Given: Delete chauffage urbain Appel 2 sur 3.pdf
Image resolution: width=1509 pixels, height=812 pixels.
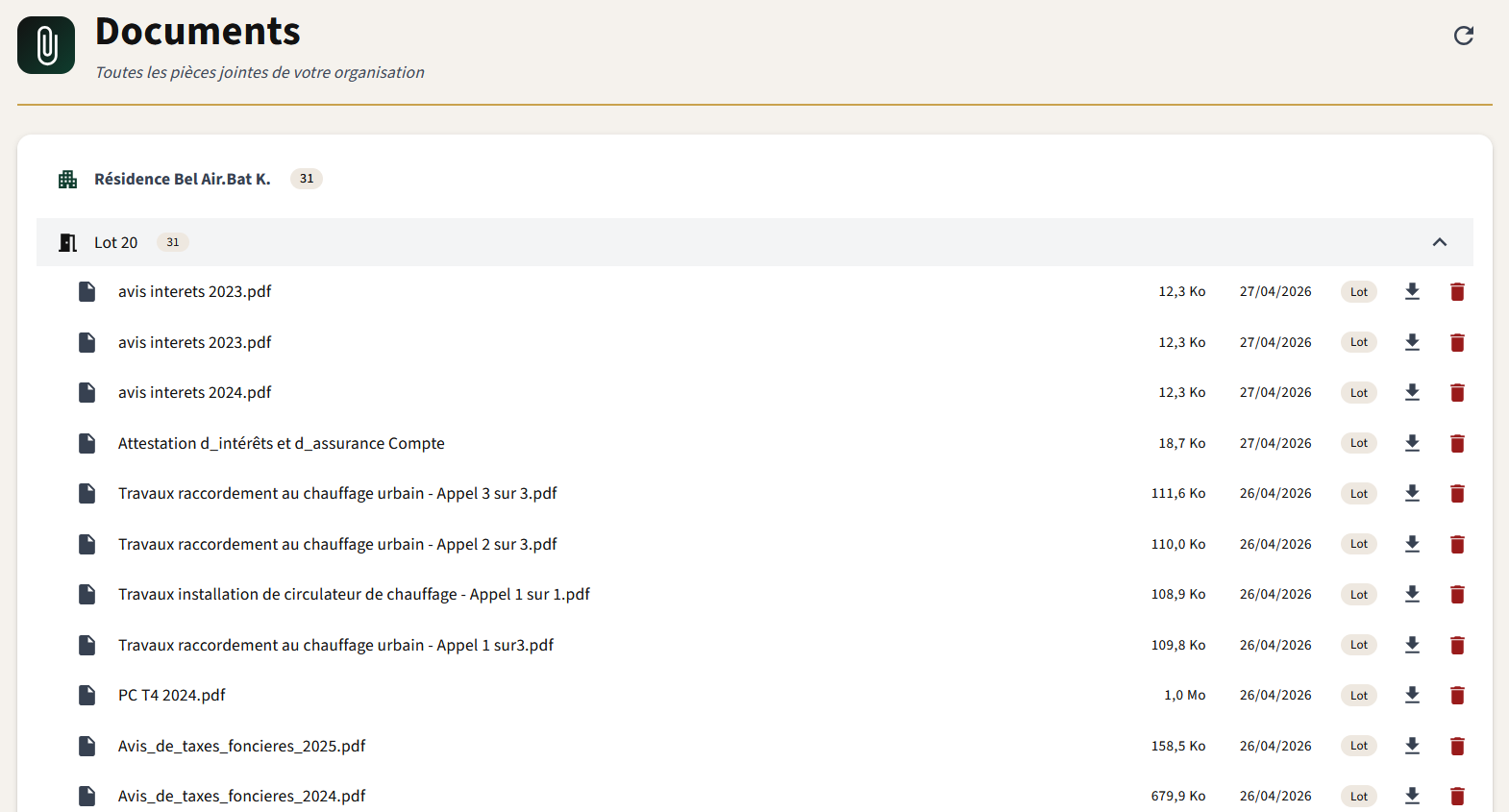Looking at the screenshot, I should click(1457, 544).
